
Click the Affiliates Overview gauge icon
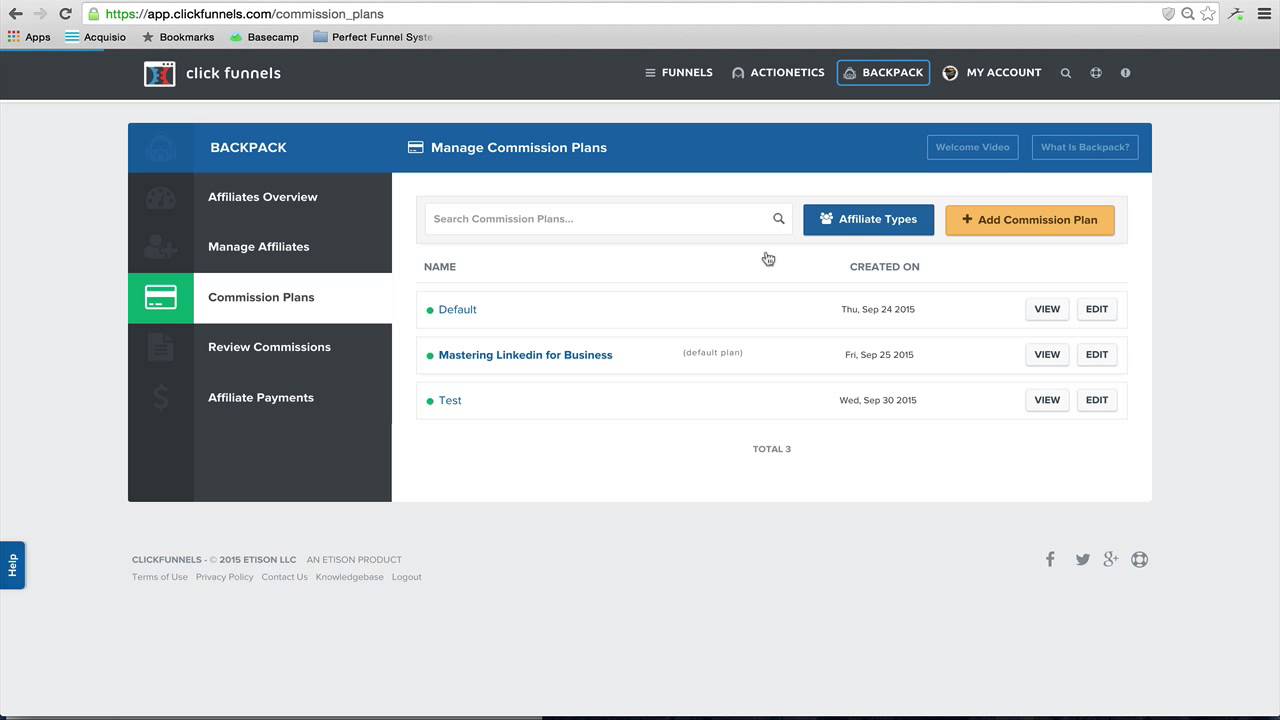[x=161, y=198]
